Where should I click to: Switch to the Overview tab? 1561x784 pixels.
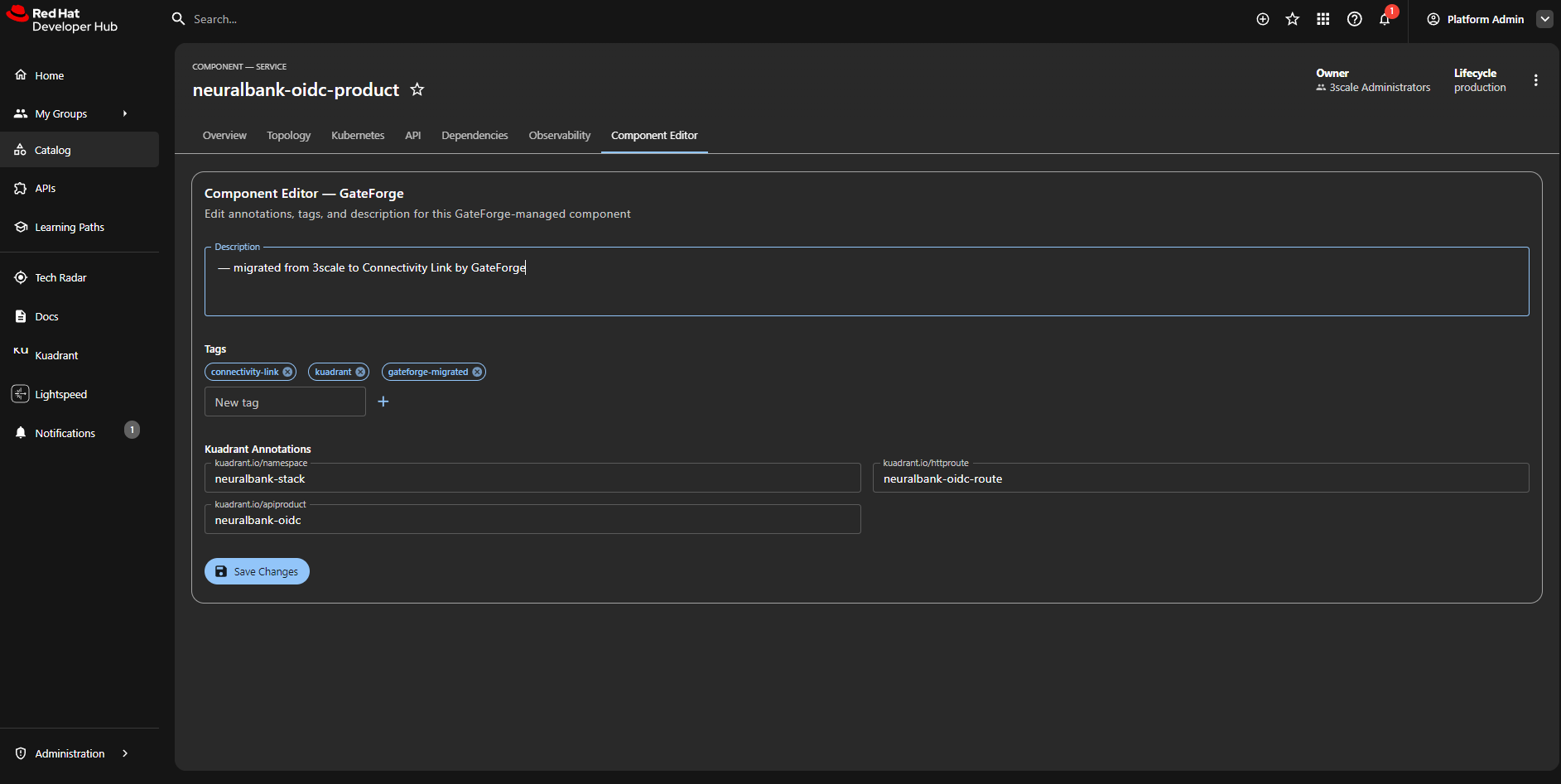(224, 135)
